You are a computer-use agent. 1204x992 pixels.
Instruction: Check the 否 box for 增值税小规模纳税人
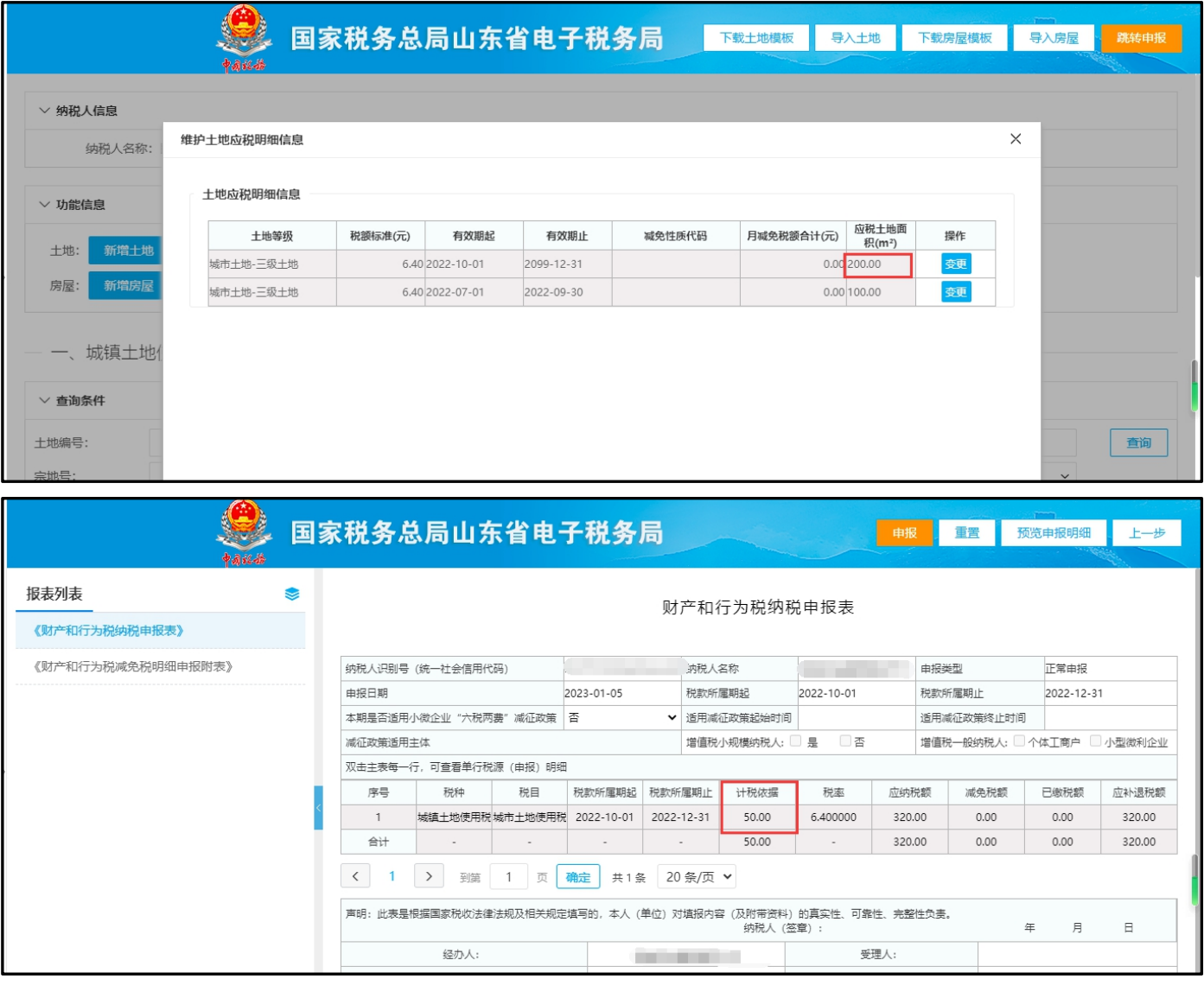(x=845, y=741)
